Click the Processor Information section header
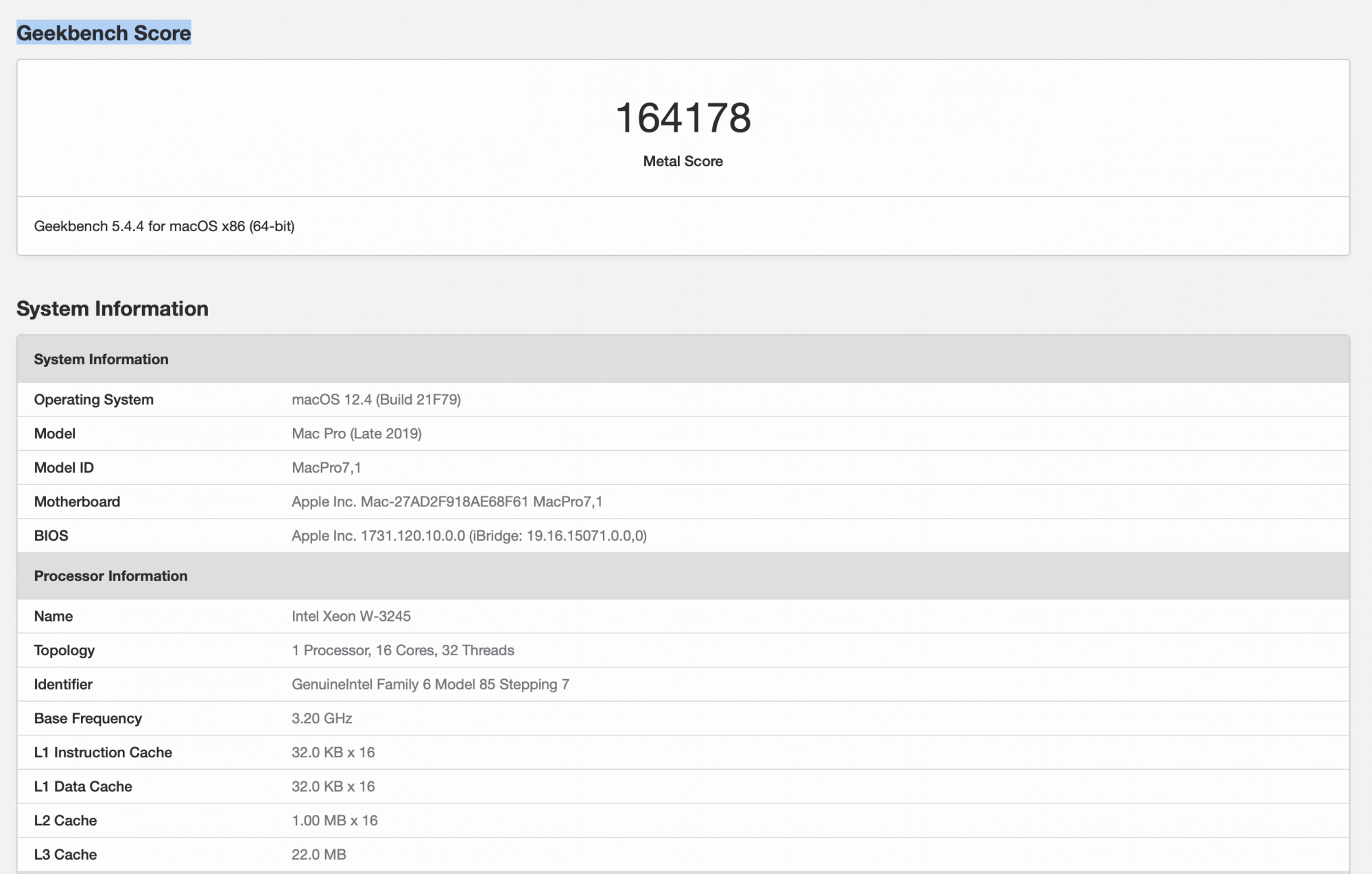This screenshot has height=874, width=1372. (x=110, y=576)
